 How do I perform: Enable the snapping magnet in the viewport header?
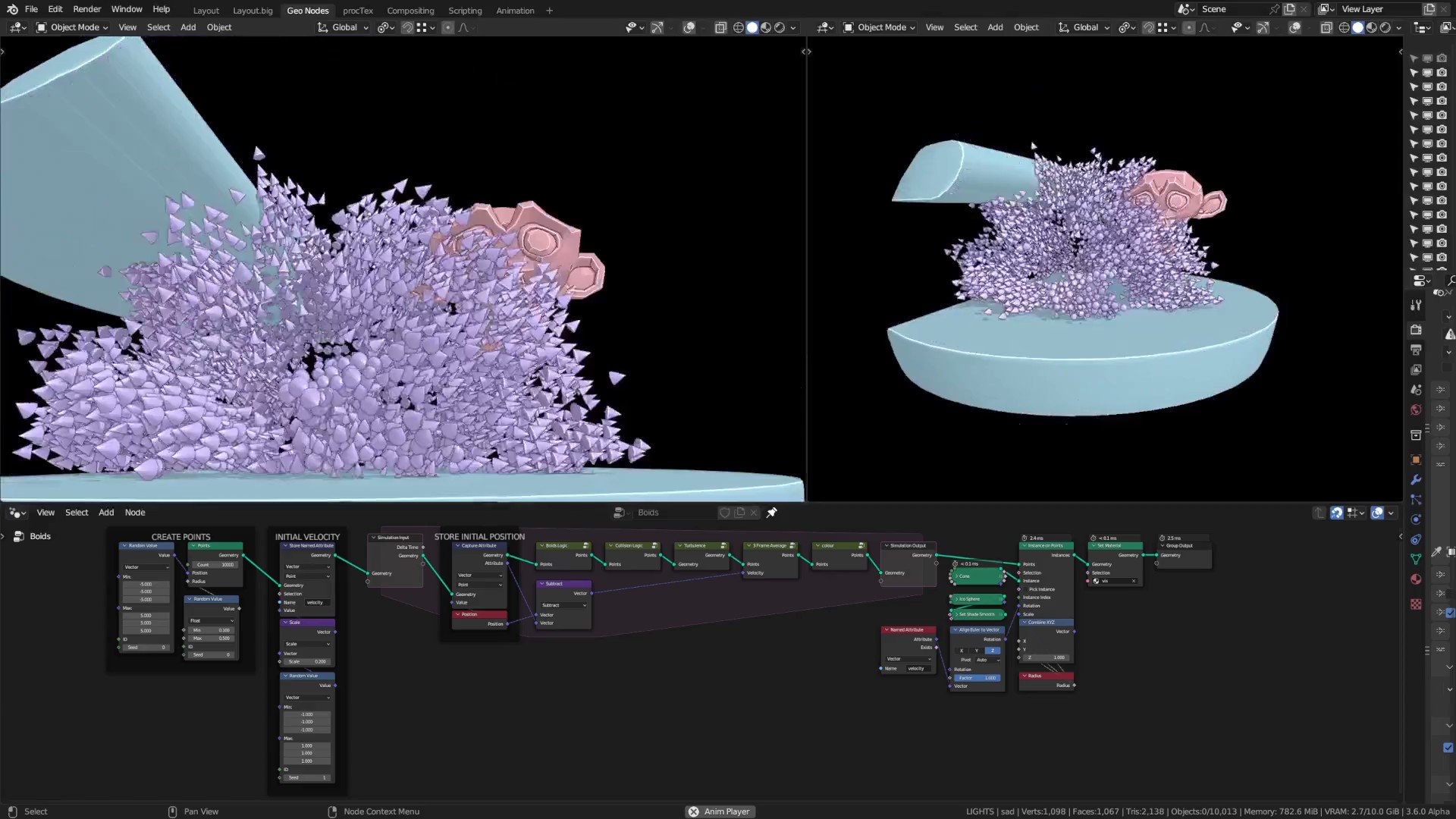click(407, 27)
